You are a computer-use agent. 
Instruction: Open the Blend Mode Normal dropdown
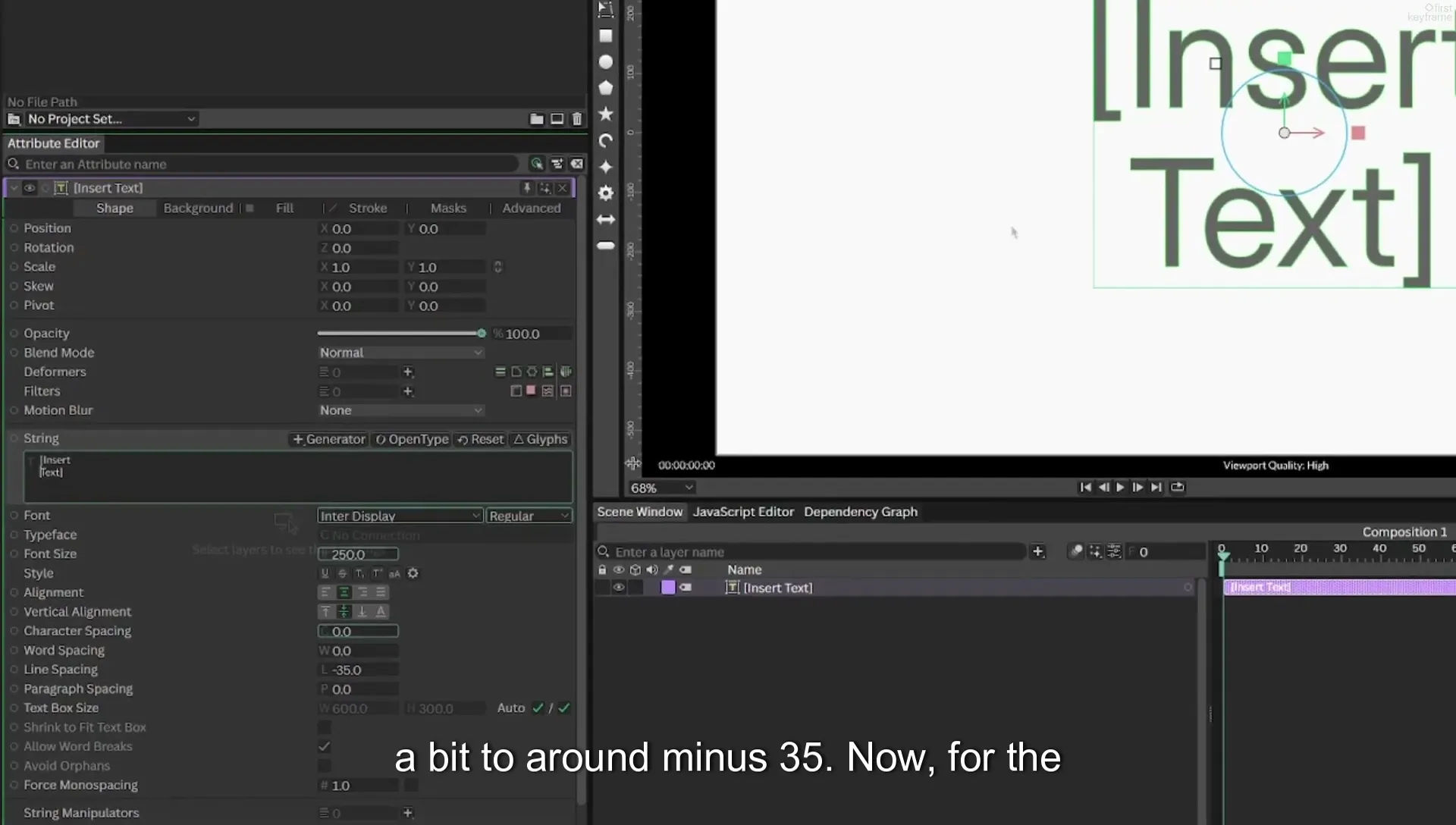click(x=400, y=353)
